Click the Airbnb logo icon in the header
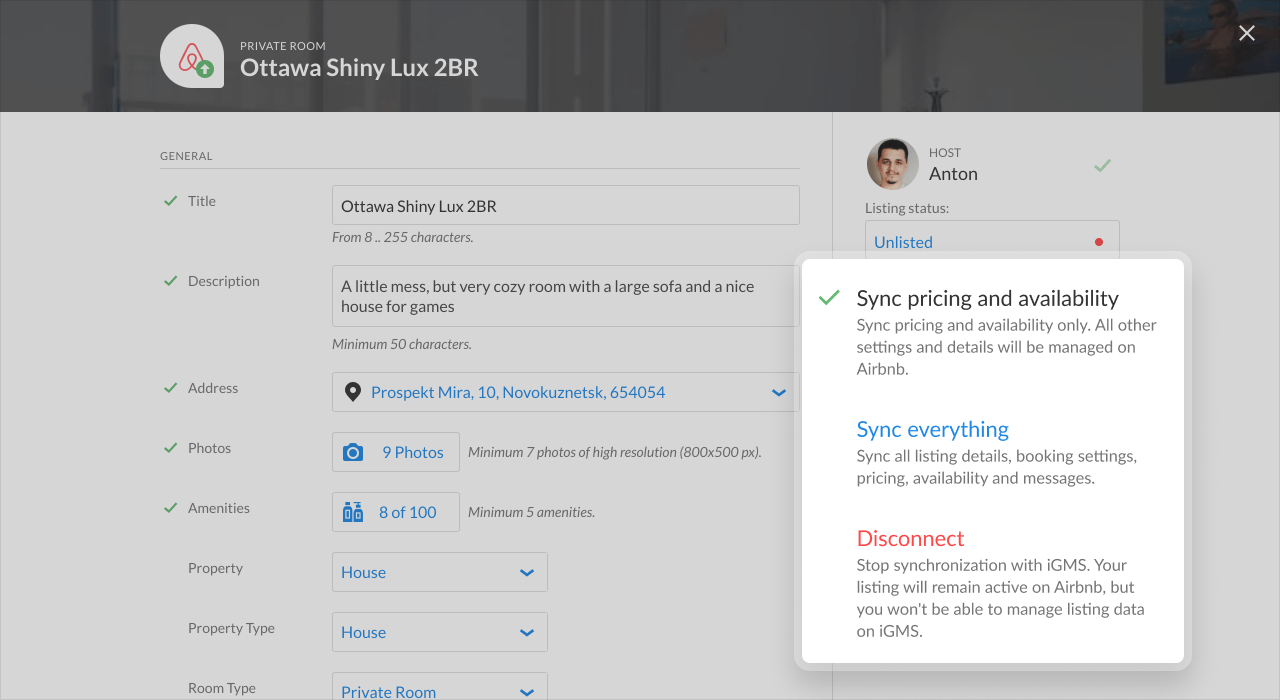Viewport: 1280px width, 700px height. coord(191,56)
